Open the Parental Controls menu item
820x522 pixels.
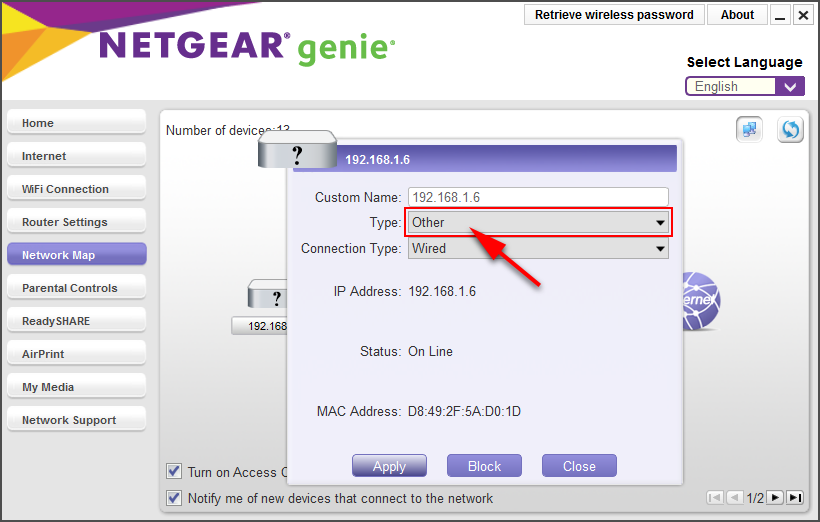click(76, 288)
